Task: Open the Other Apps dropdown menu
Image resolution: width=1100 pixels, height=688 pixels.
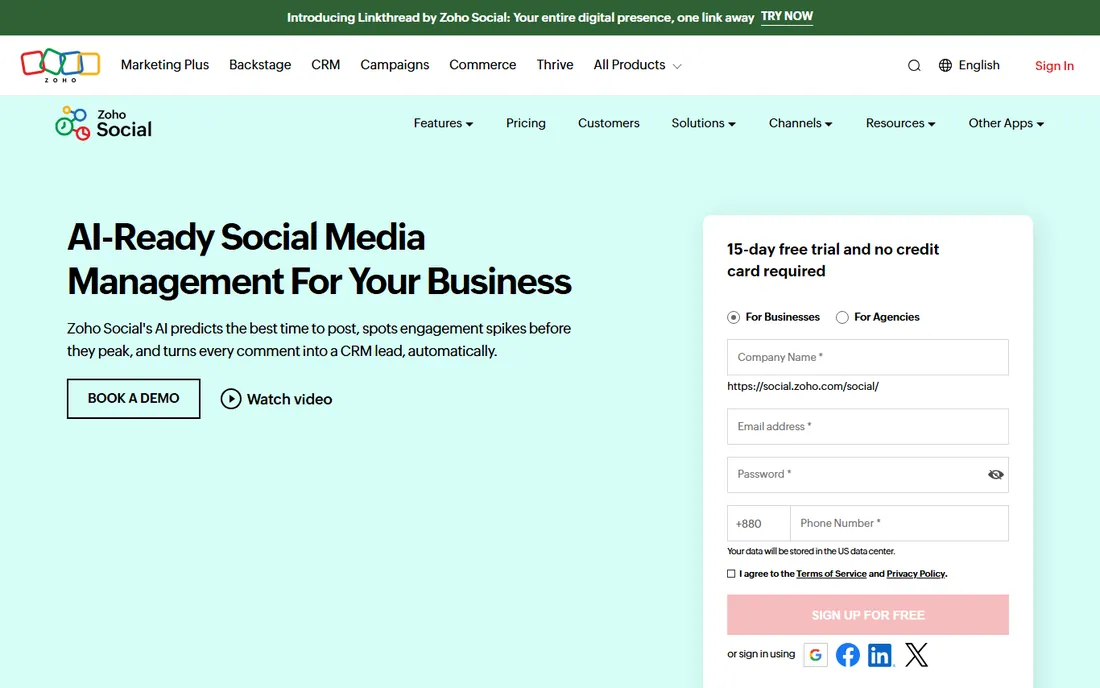Action: pyautogui.click(x=1007, y=123)
